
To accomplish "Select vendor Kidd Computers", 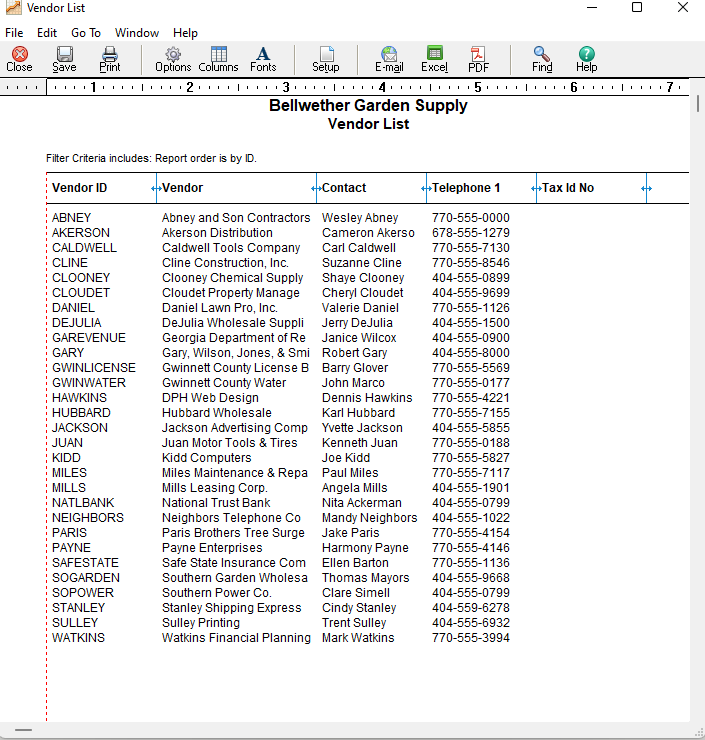I will tap(206, 458).
